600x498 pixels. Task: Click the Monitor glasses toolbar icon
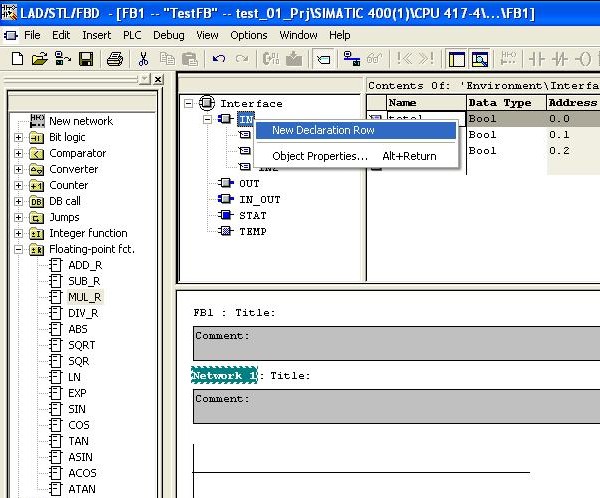coord(374,59)
